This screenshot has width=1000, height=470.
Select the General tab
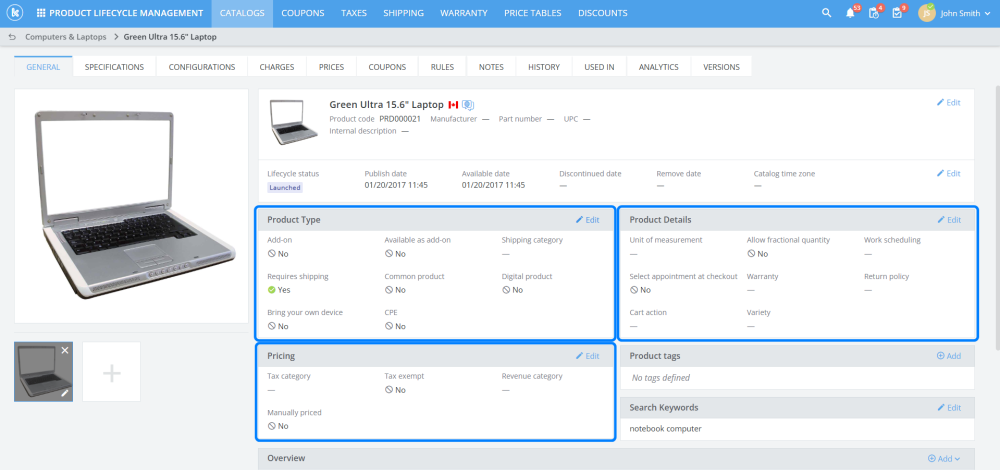coord(43,66)
